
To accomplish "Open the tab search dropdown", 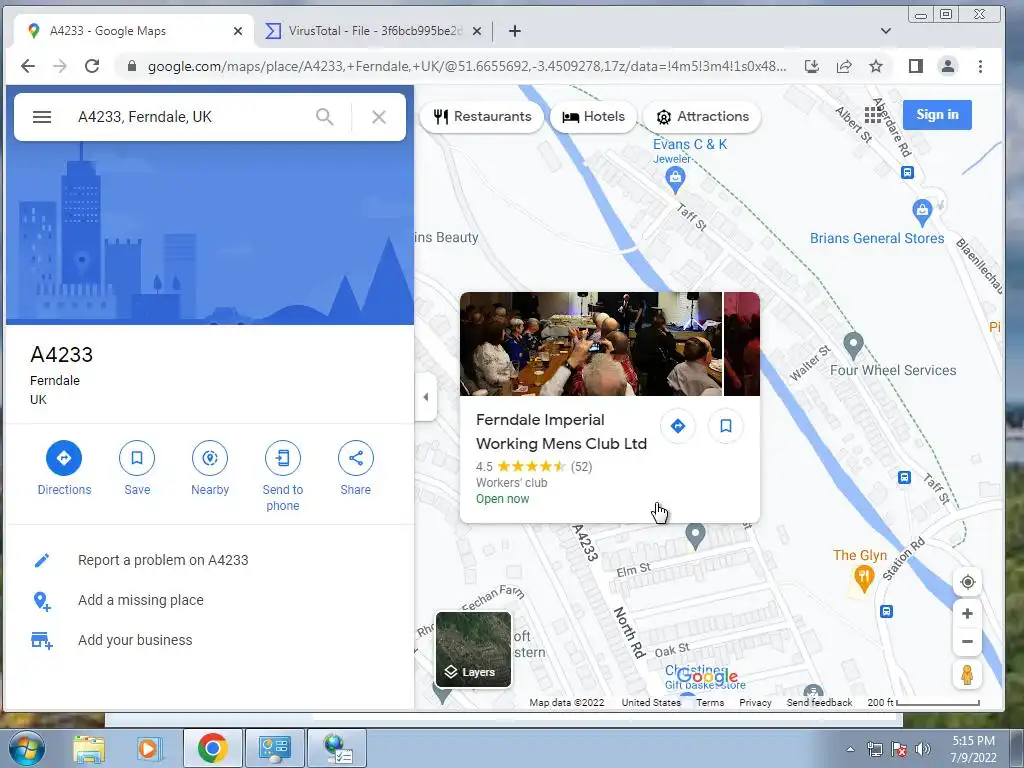I will click(x=886, y=31).
